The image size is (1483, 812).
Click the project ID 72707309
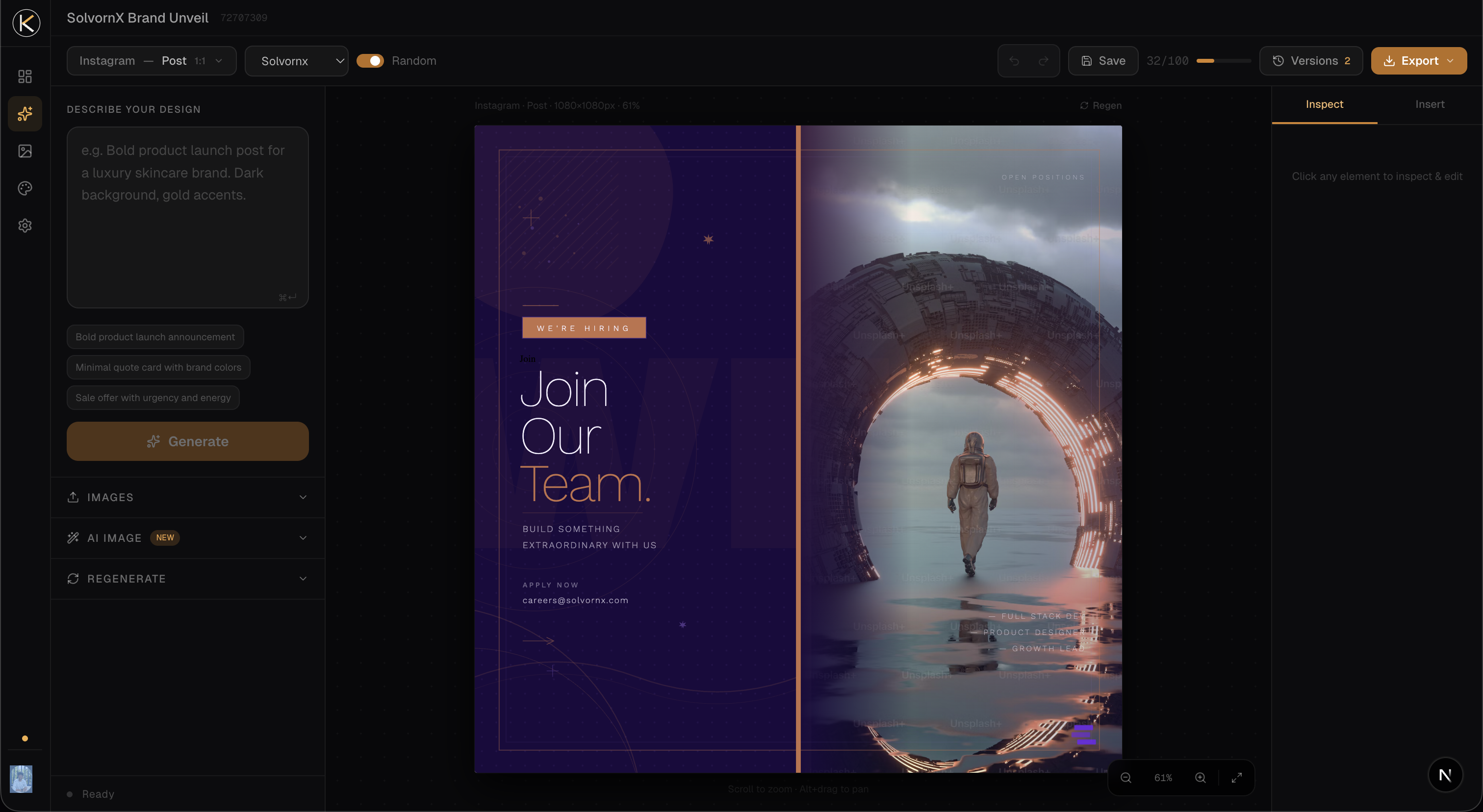click(244, 18)
